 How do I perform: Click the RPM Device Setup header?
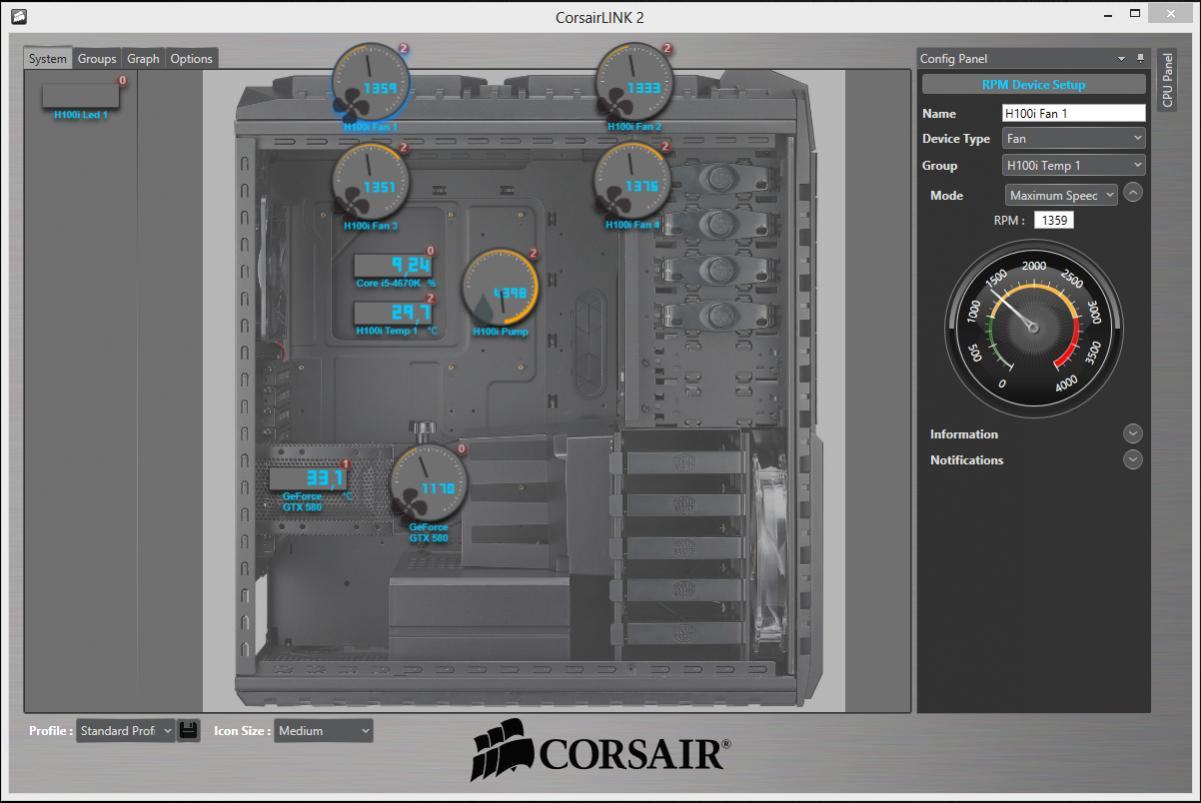tap(1034, 85)
